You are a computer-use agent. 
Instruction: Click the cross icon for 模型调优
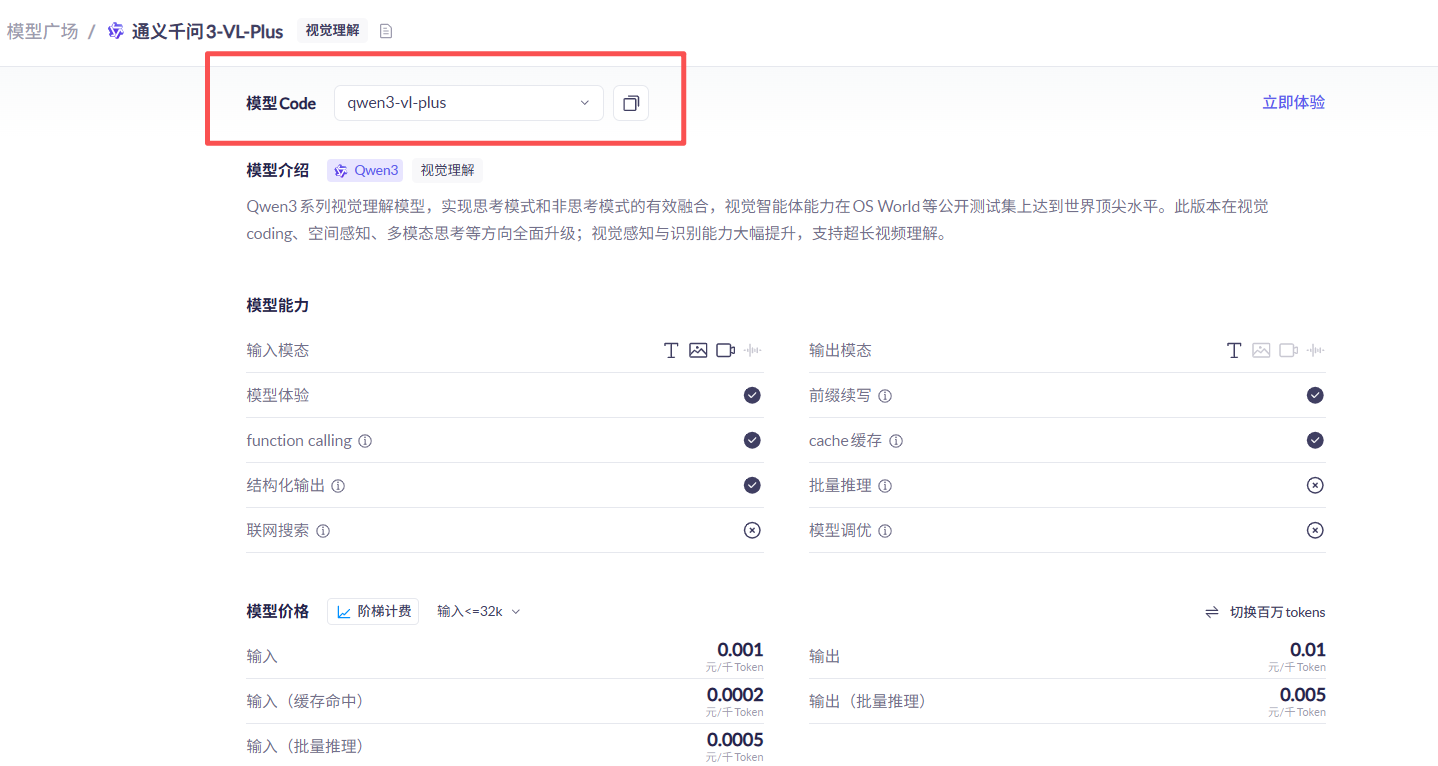(x=1315, y=530)
